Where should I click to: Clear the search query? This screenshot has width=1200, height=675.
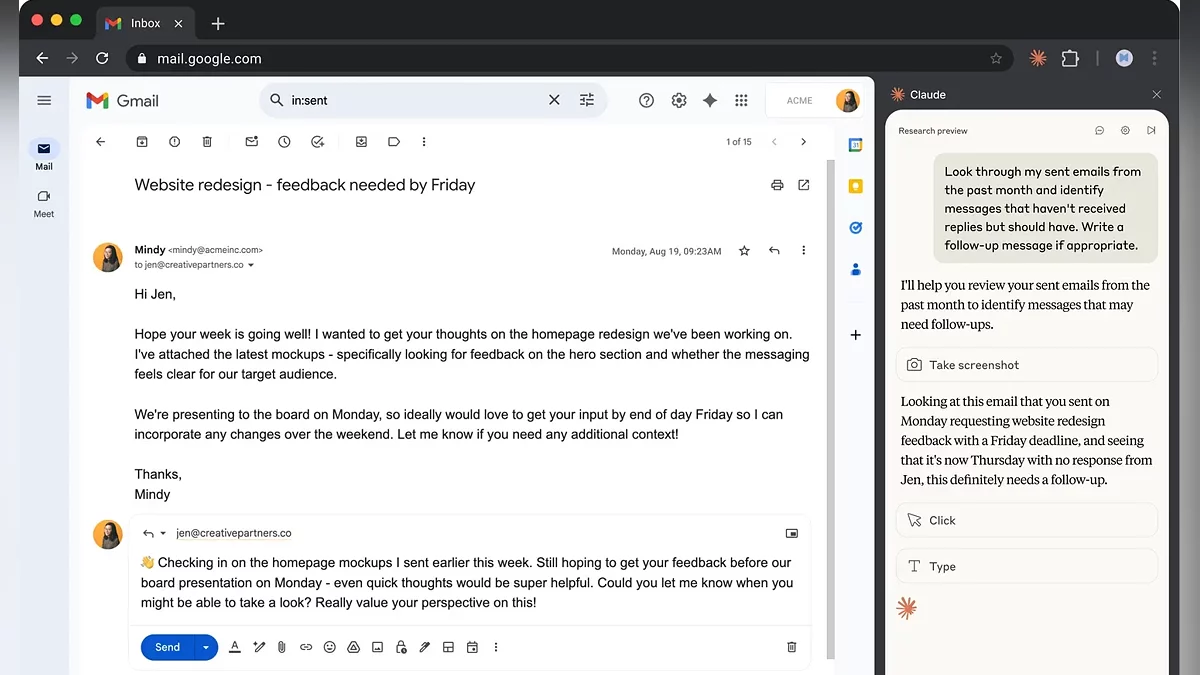(554, 100)
